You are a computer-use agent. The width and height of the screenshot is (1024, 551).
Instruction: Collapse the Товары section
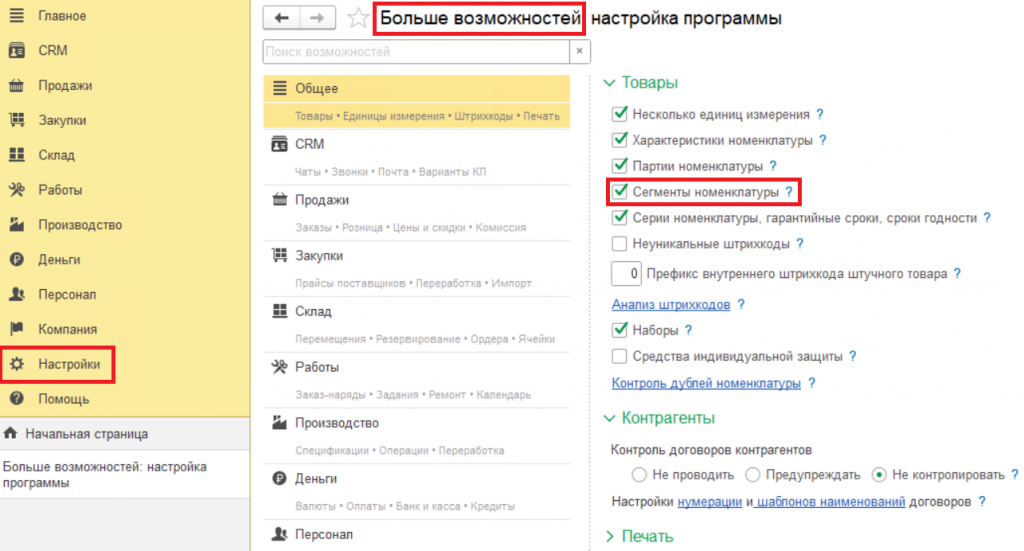[x=609, y=83]
